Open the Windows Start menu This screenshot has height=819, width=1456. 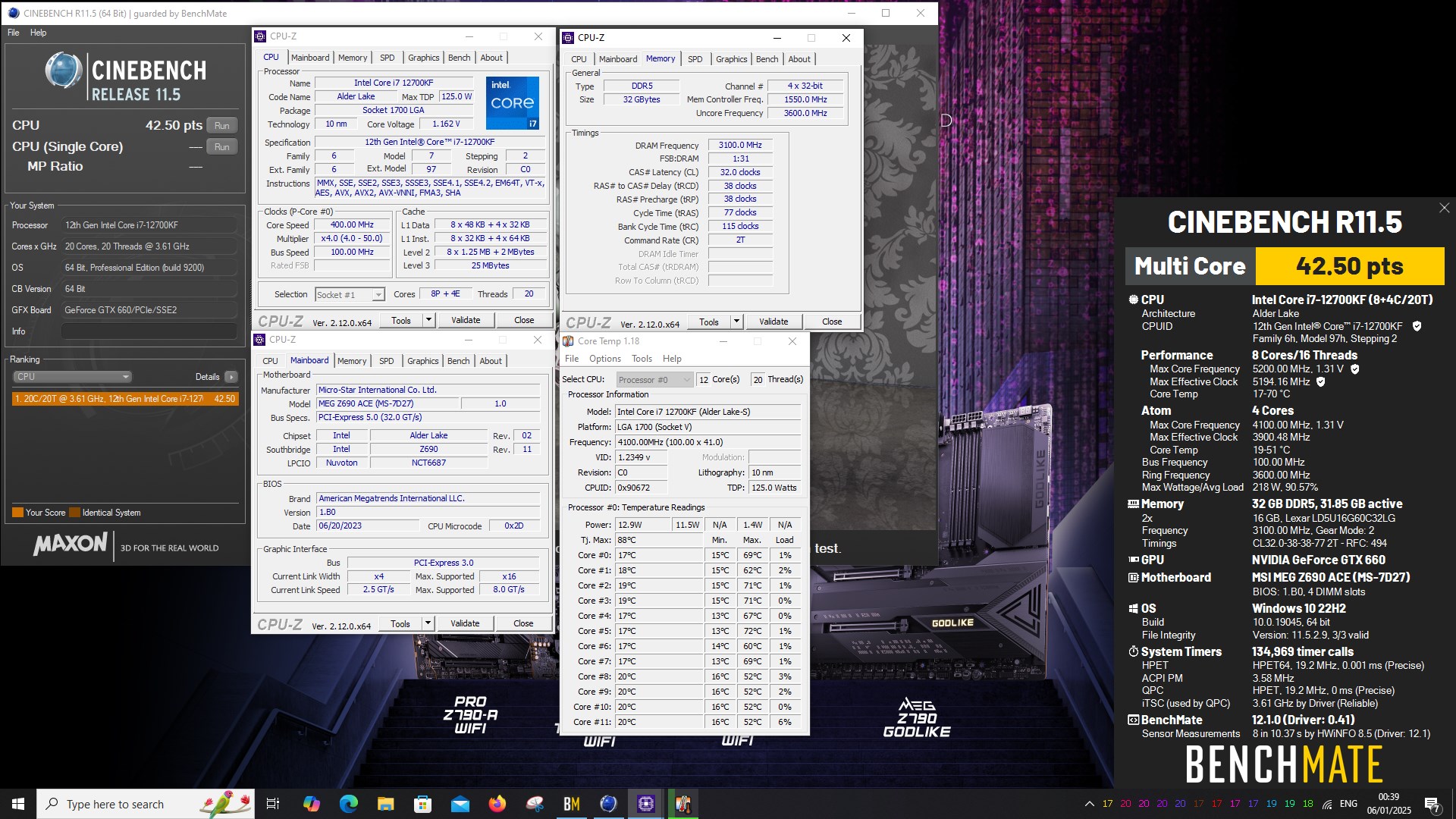18,804
